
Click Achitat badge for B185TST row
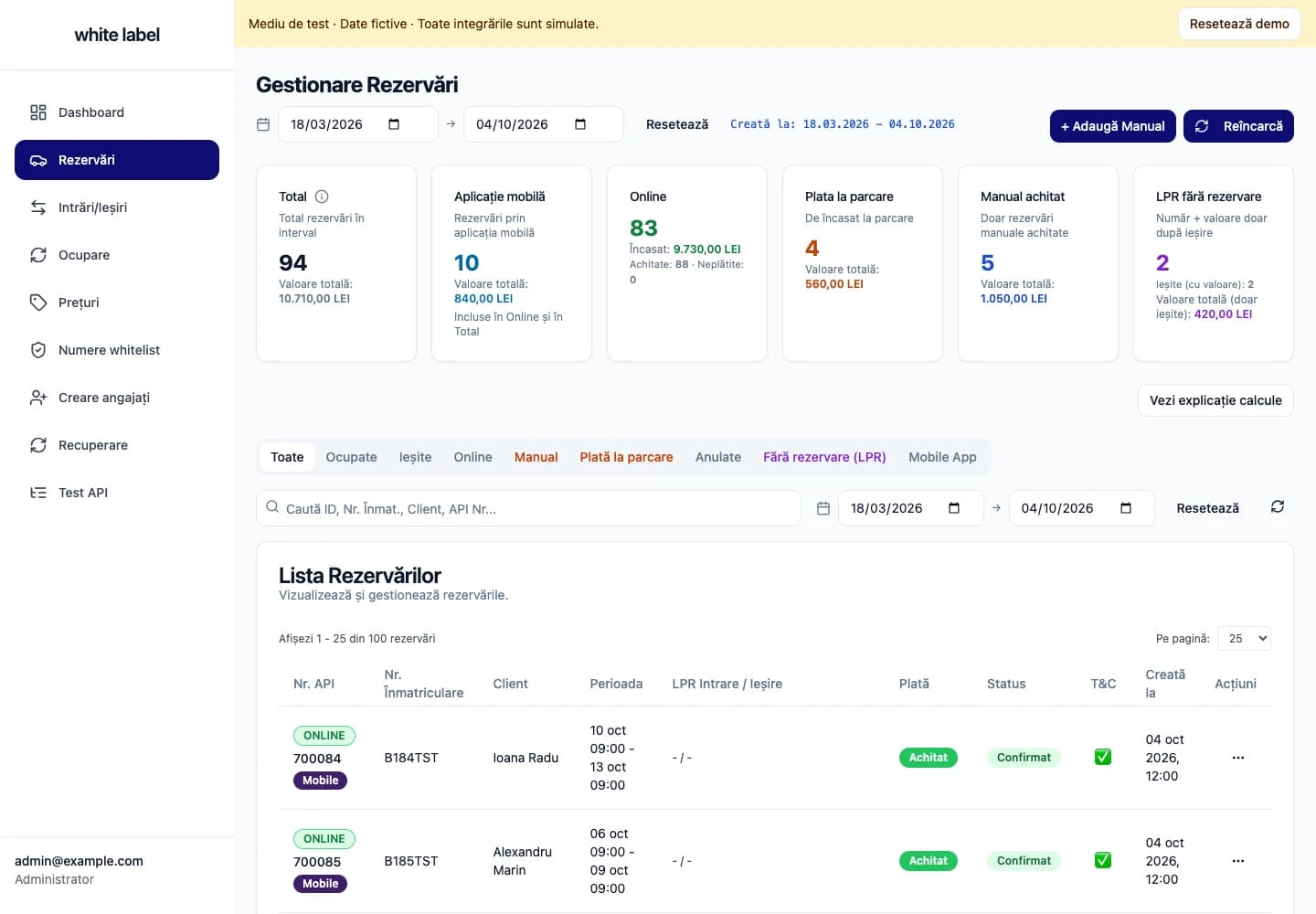(x=929, y=861)
